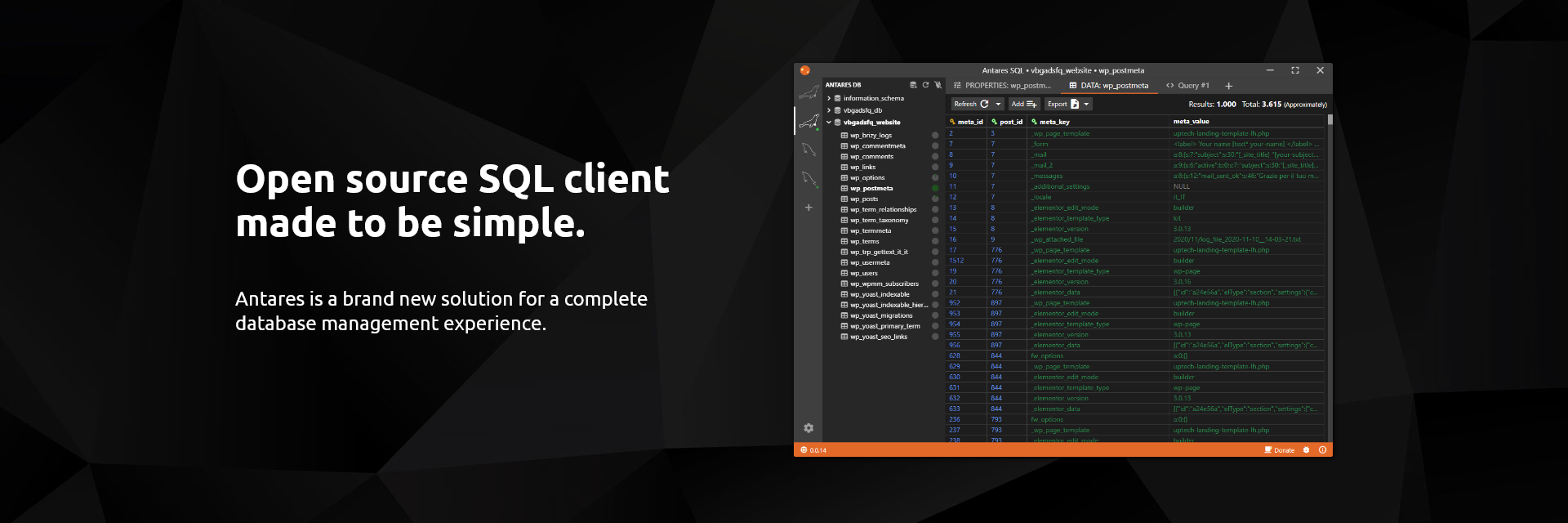The height and width of the screenshot is (523, 1568).
Task: Select the cell with meta_key _form
Action: tap(1098, 145)
